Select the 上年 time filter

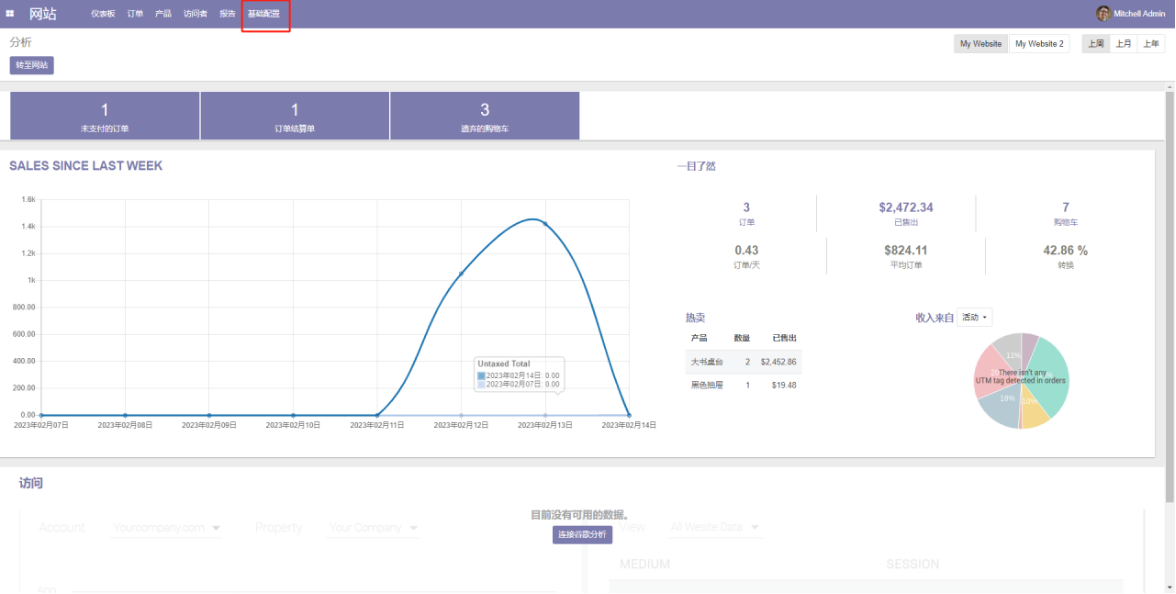point(1153,44)
